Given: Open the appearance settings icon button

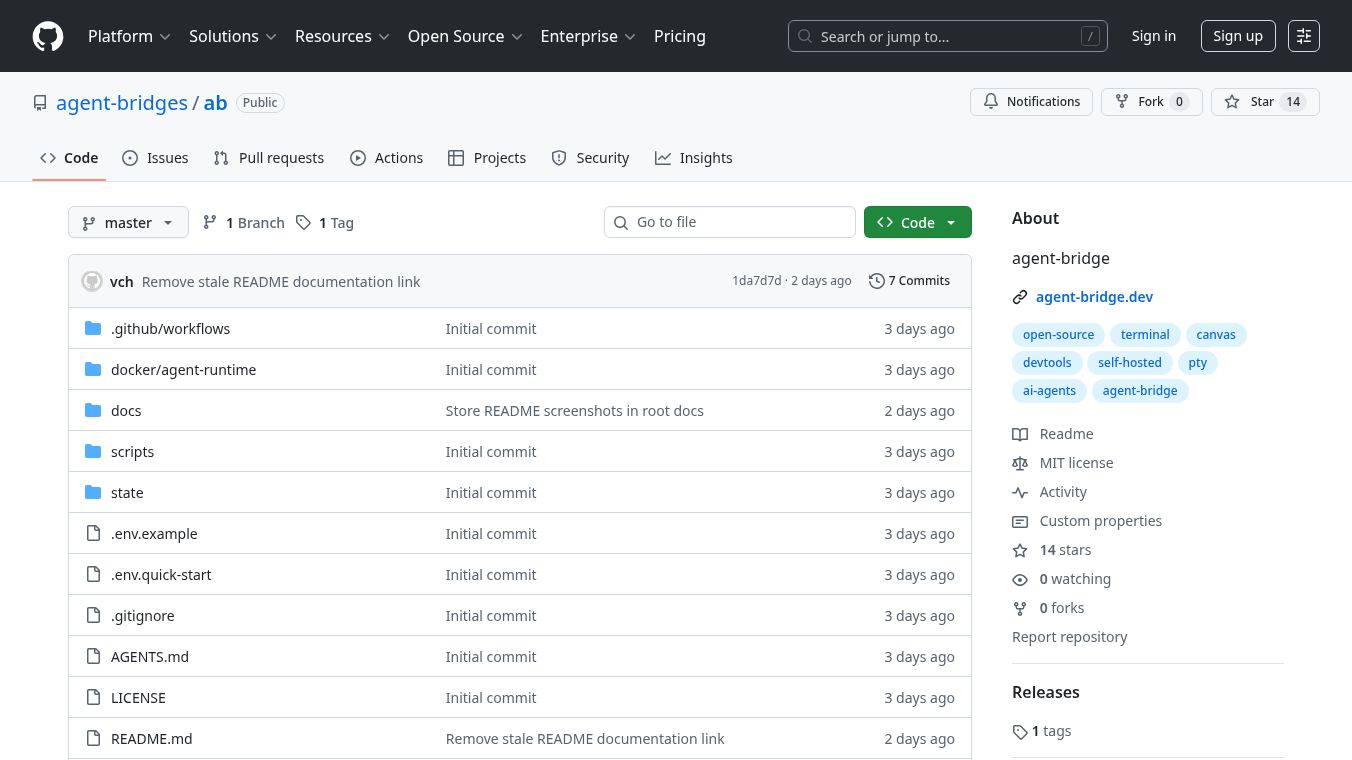Looking at the screenshot, I should (1303, 36).
